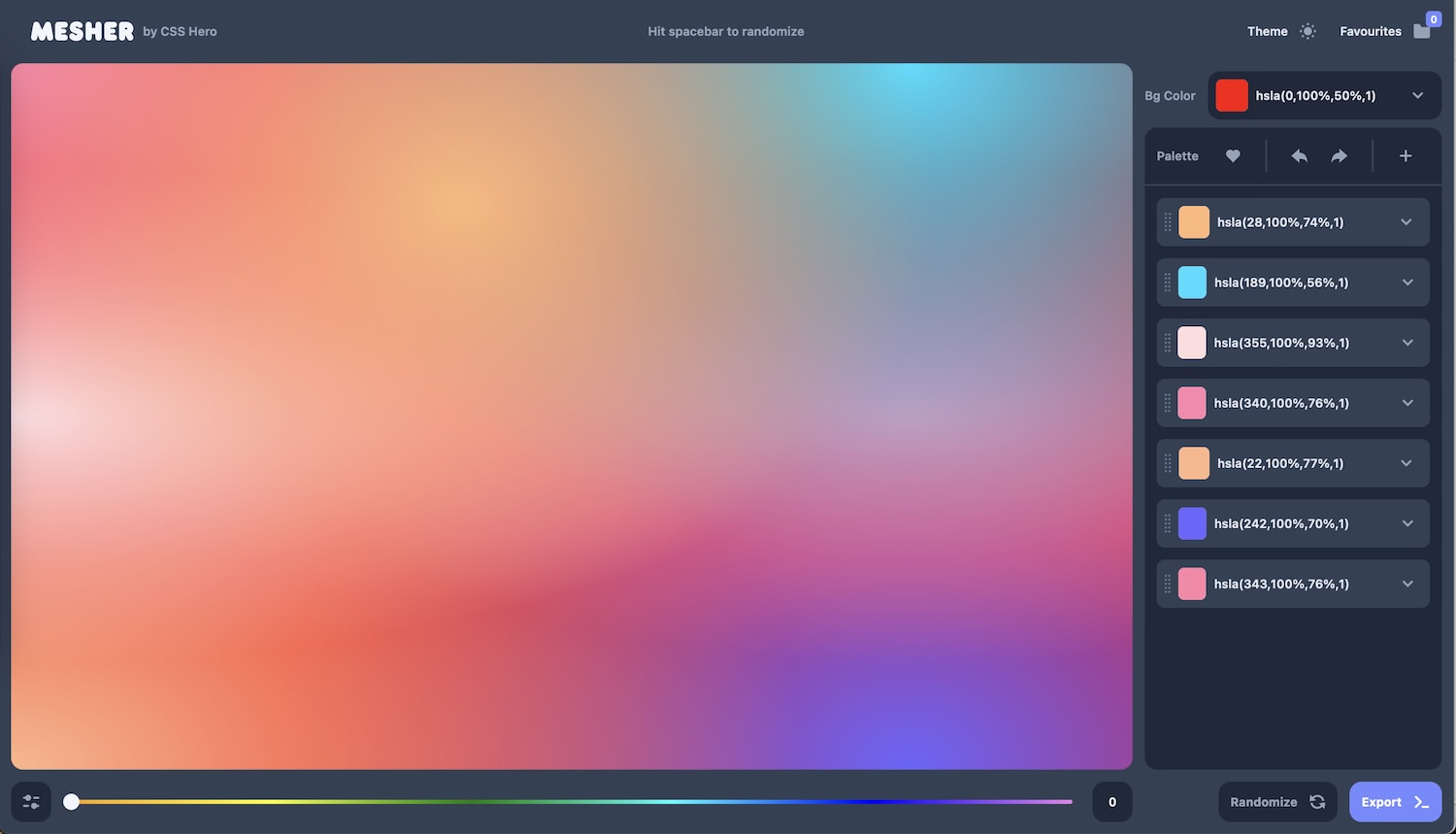The width and height of the screenshot is (1456, 834).
Task: Click the hsla(355,100%,93%,1) pale swatch
Action: click(1192, 343)
